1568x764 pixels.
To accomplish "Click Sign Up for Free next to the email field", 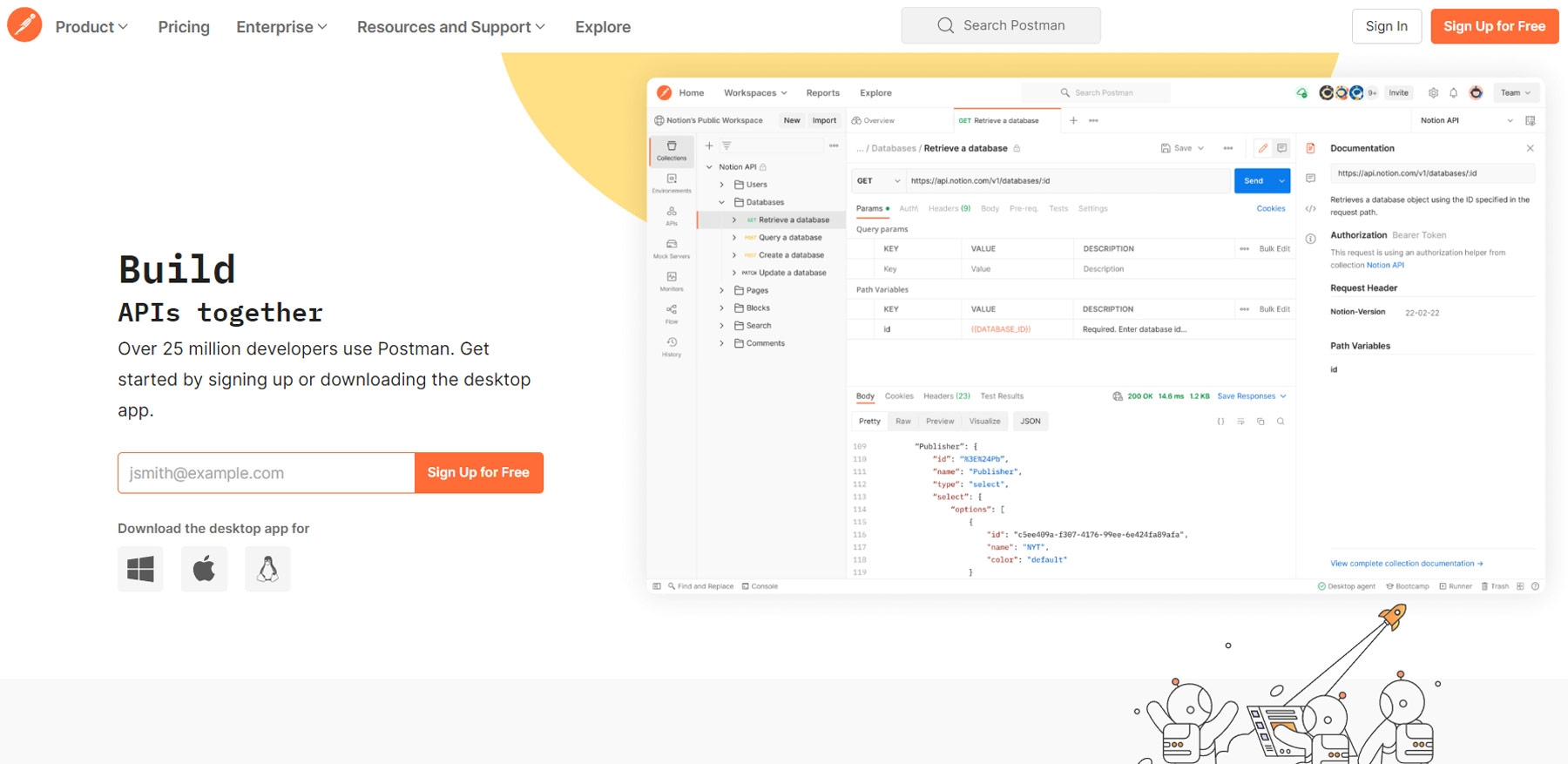I will pos(478,472).
